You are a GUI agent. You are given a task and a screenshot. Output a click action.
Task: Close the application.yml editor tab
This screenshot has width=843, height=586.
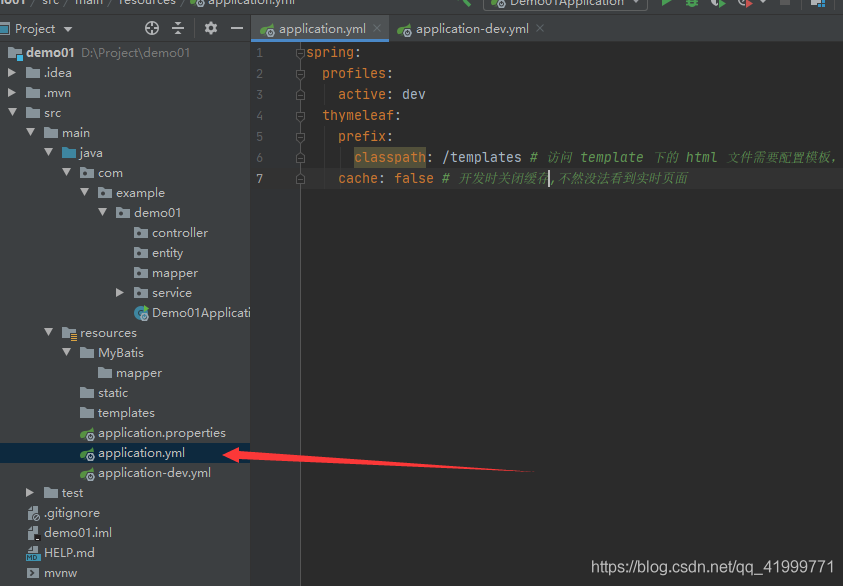pos(377,29)
